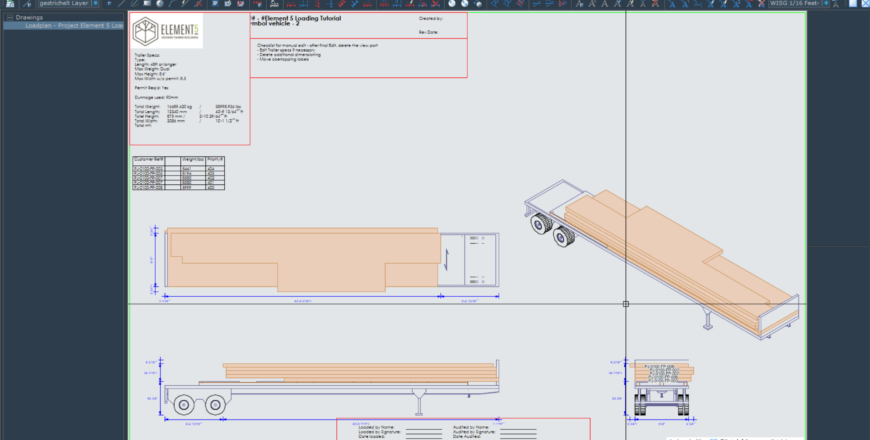Click the red delete-line icon after pencil
Image resolution: width=870 pixels, height=440 pixels.
[x=199, y=3]
